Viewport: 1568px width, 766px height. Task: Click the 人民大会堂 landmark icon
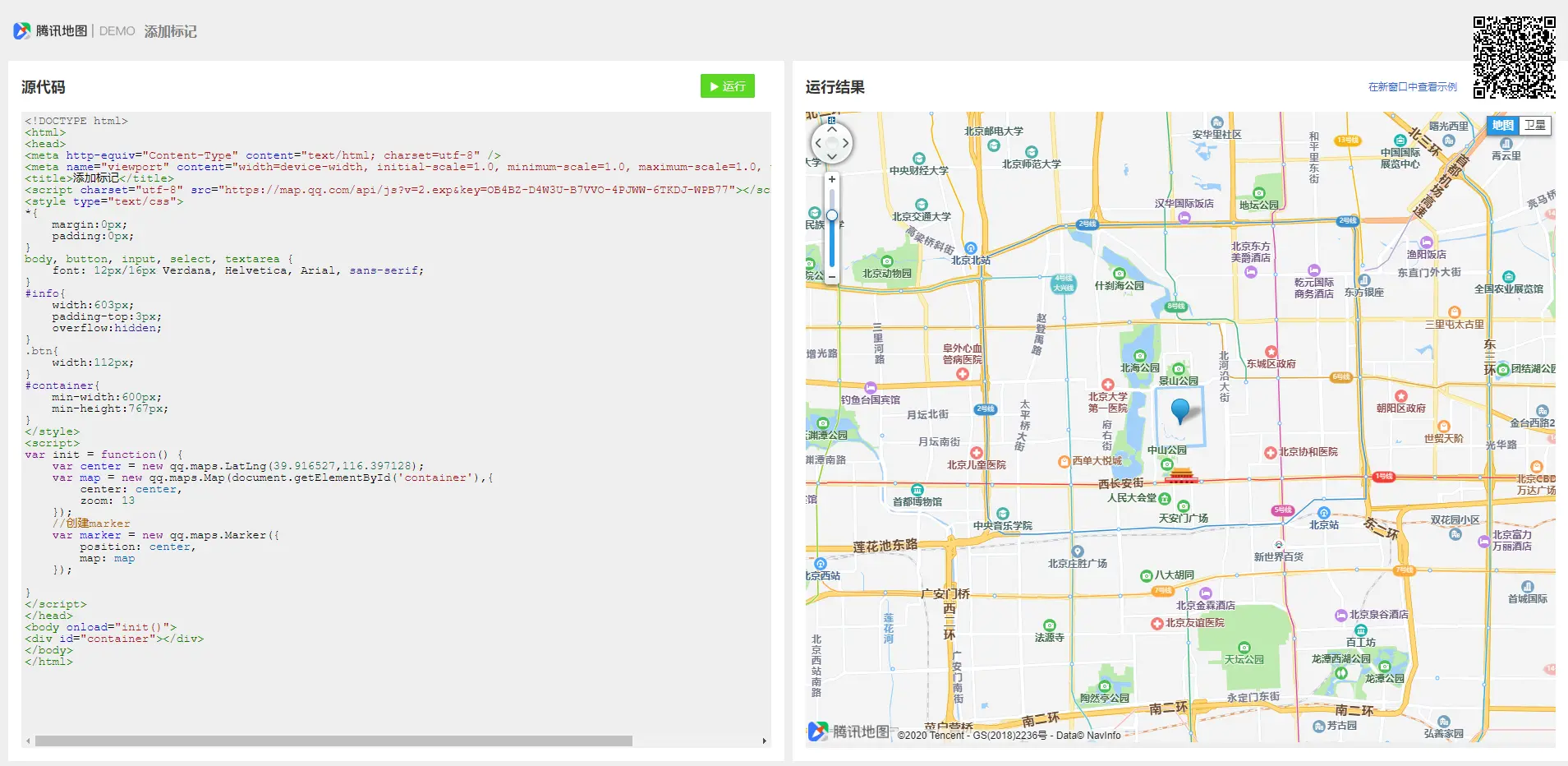pos(1165,498)
